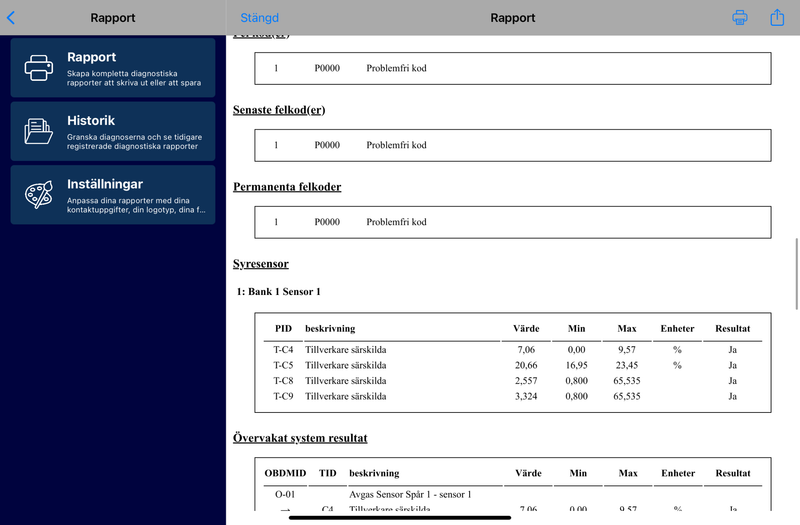Click the value 2,557 in T-C8 row

526,381
